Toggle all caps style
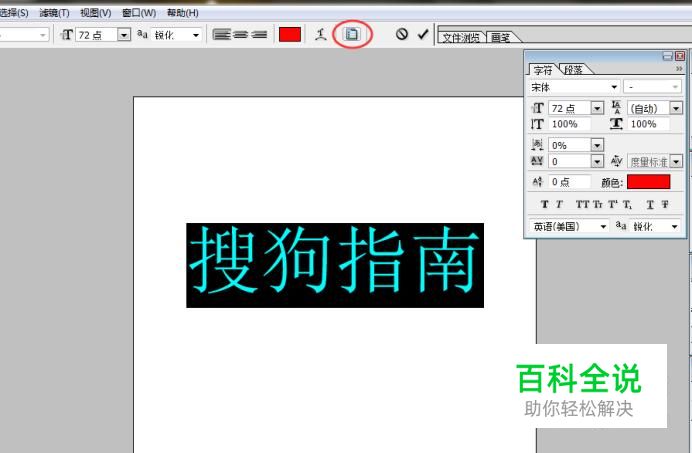 [x=583, y=204]
